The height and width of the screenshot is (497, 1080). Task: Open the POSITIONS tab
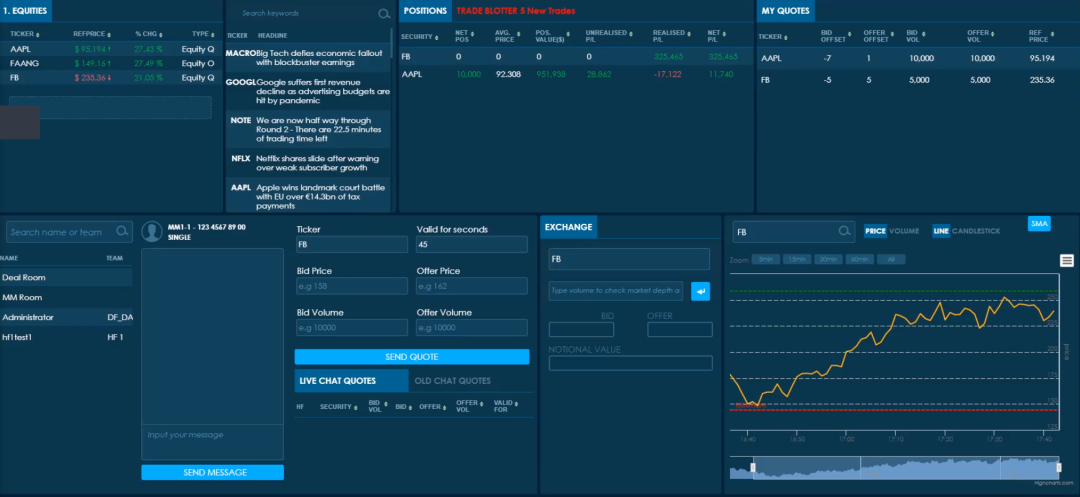(425, 11)
